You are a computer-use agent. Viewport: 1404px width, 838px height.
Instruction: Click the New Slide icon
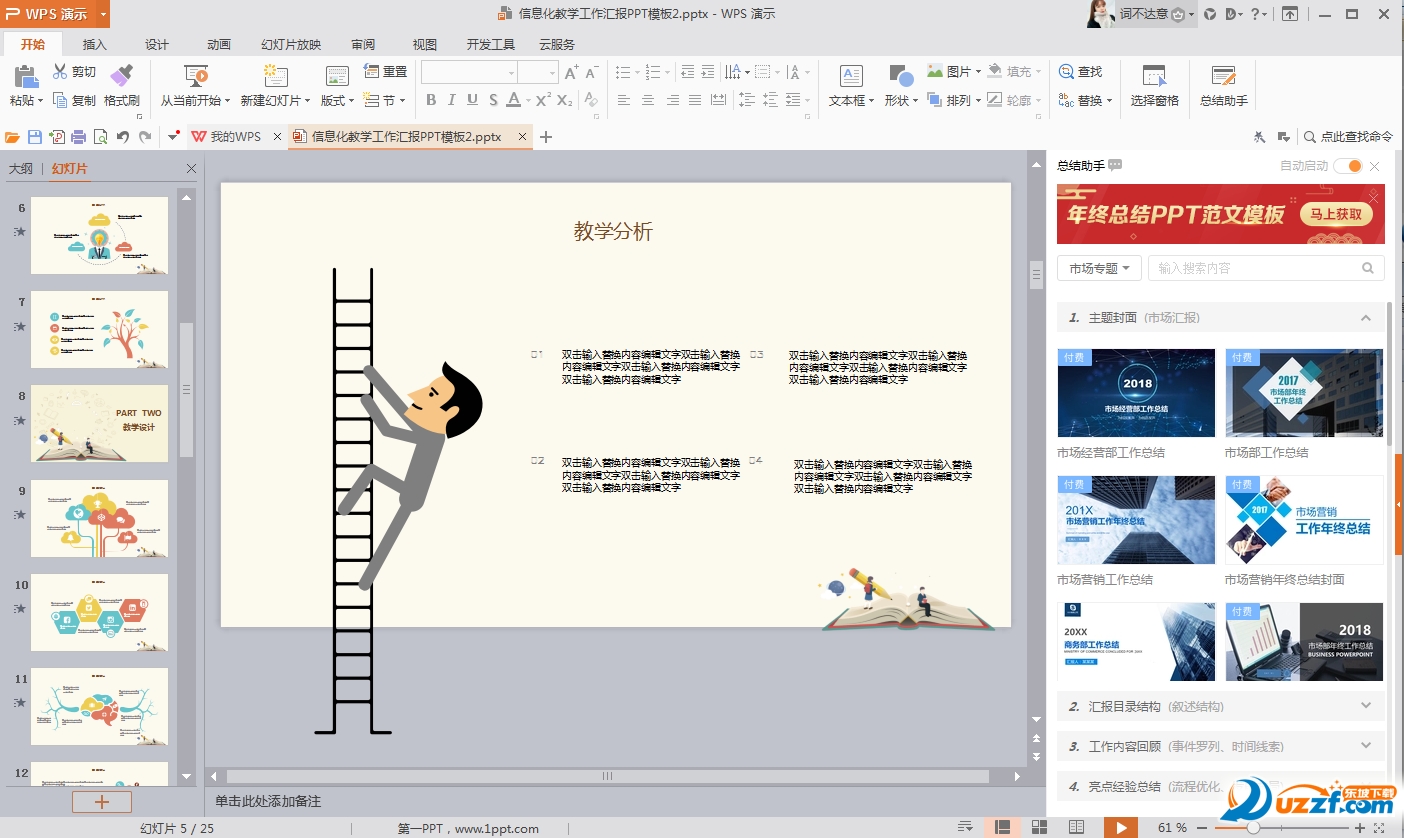click(x=275, y=77)
